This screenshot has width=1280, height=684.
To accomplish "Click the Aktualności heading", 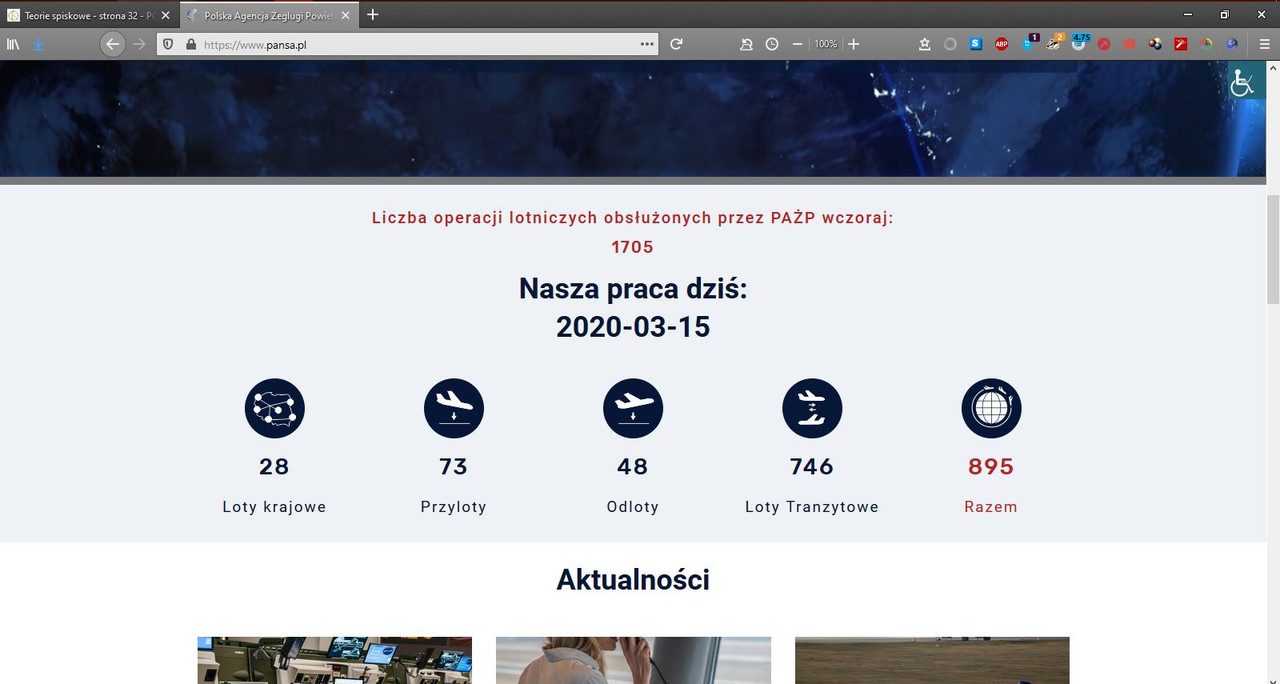I will [x=633, y=579].
